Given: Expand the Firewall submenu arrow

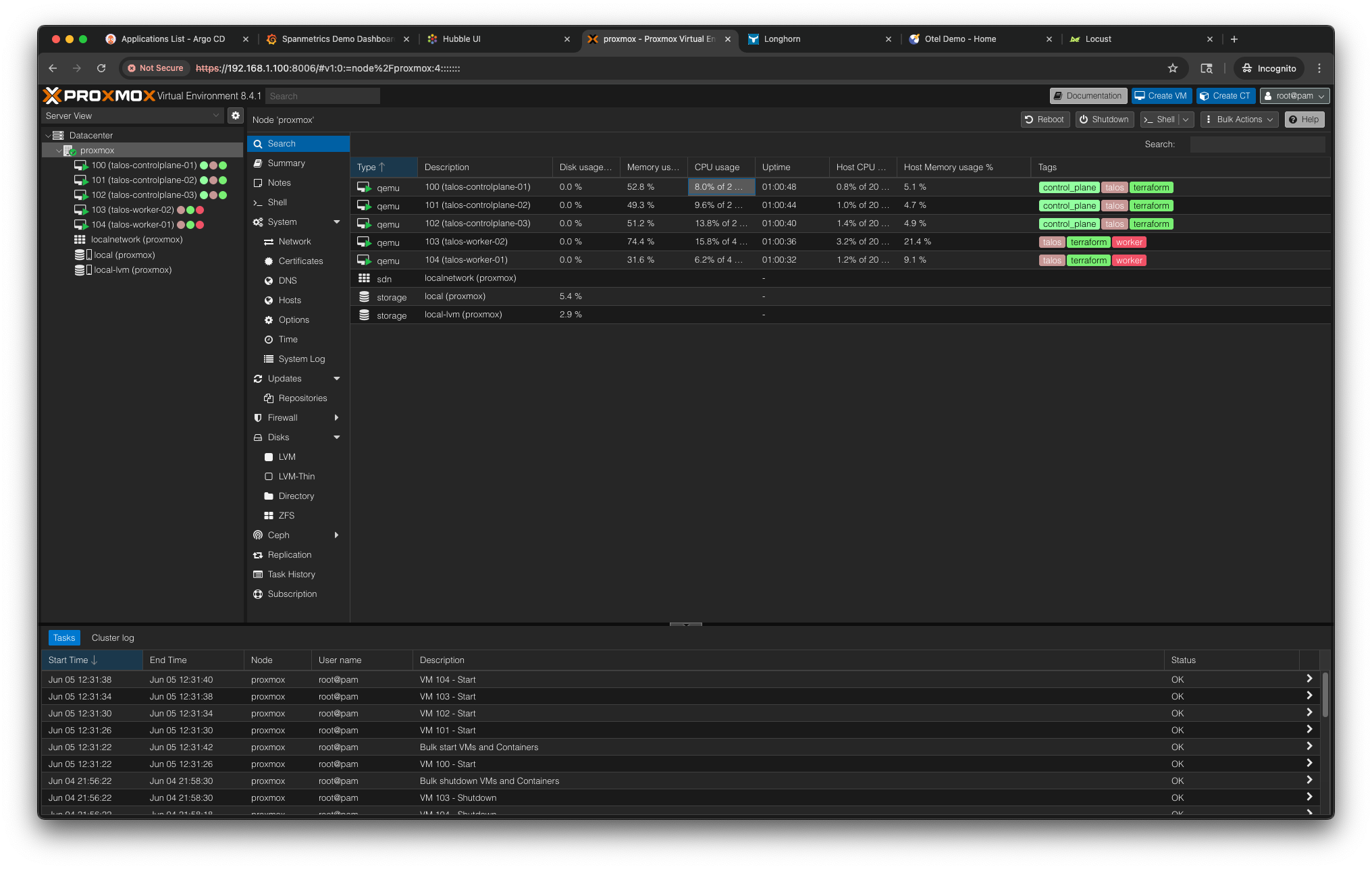Looking at the screenshot, I should 337,418.
